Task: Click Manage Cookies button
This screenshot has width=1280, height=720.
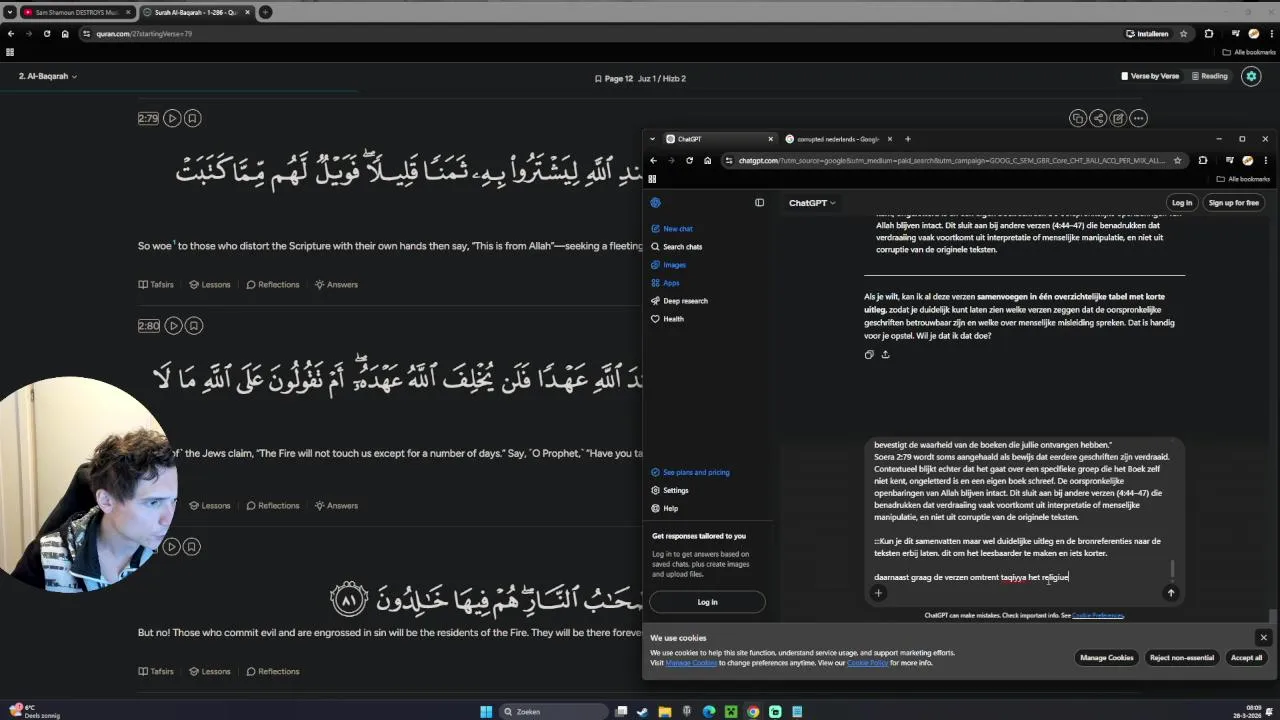Action: pos(1107,658)
